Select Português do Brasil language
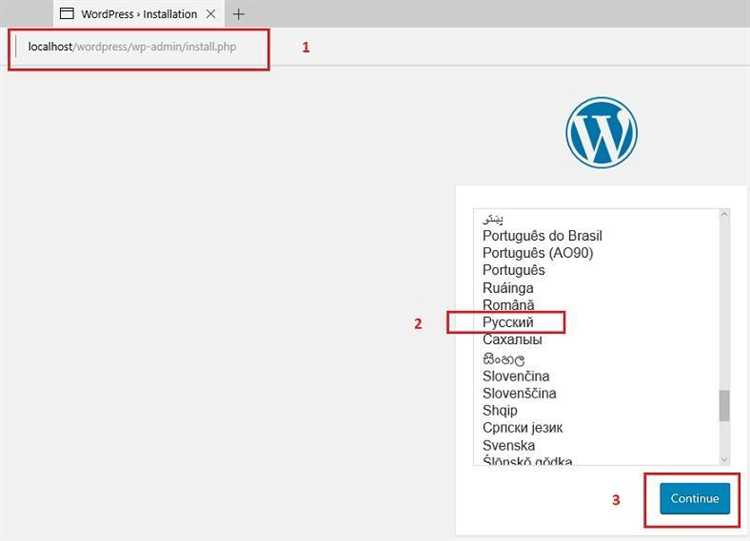This screenshot has height=541, width=750. [542, 236]
